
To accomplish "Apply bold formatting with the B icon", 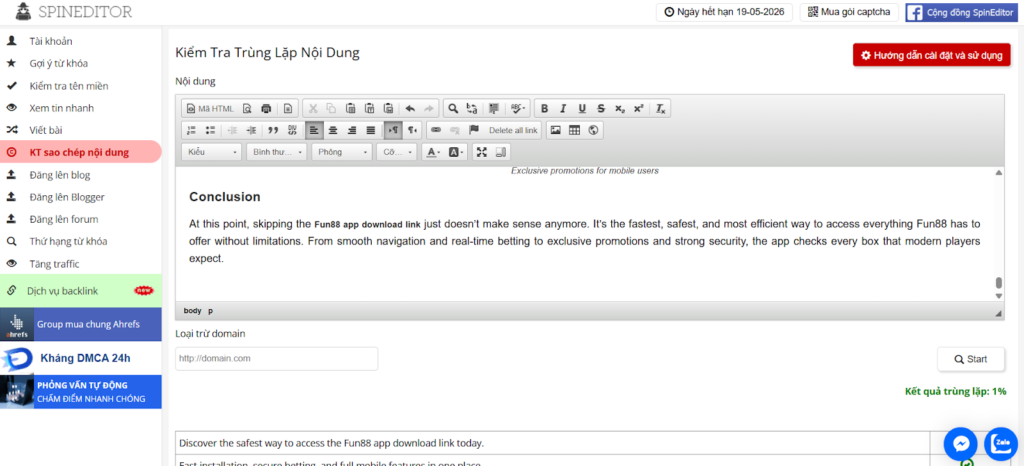I will 545,108.
